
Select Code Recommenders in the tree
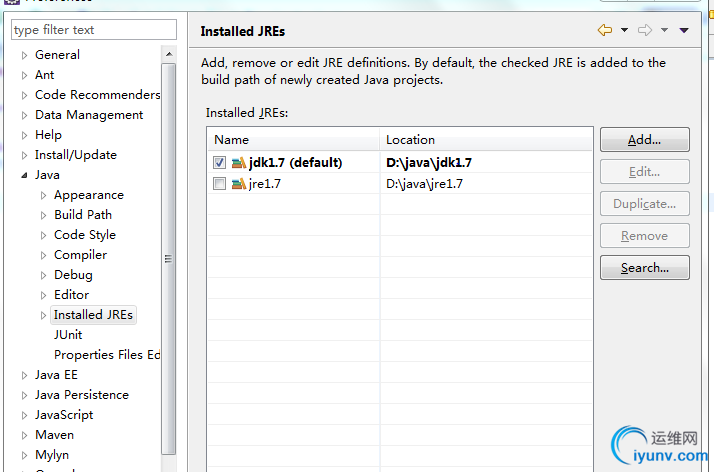(97, 95)
